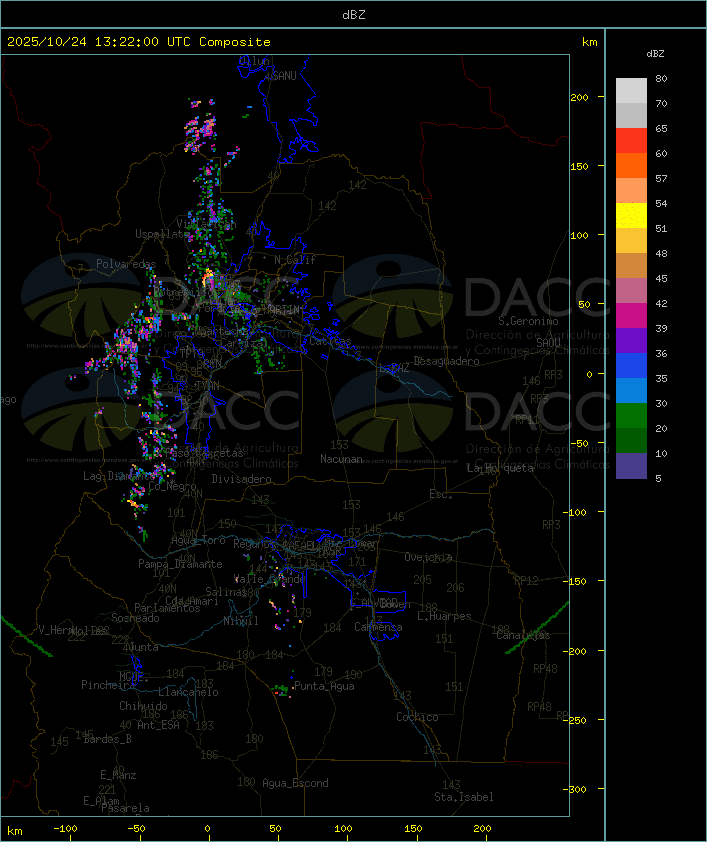Select the orange 57–60 dBZ legend swatch
This screenshot has height=842, width=707.
click(631, 165)
